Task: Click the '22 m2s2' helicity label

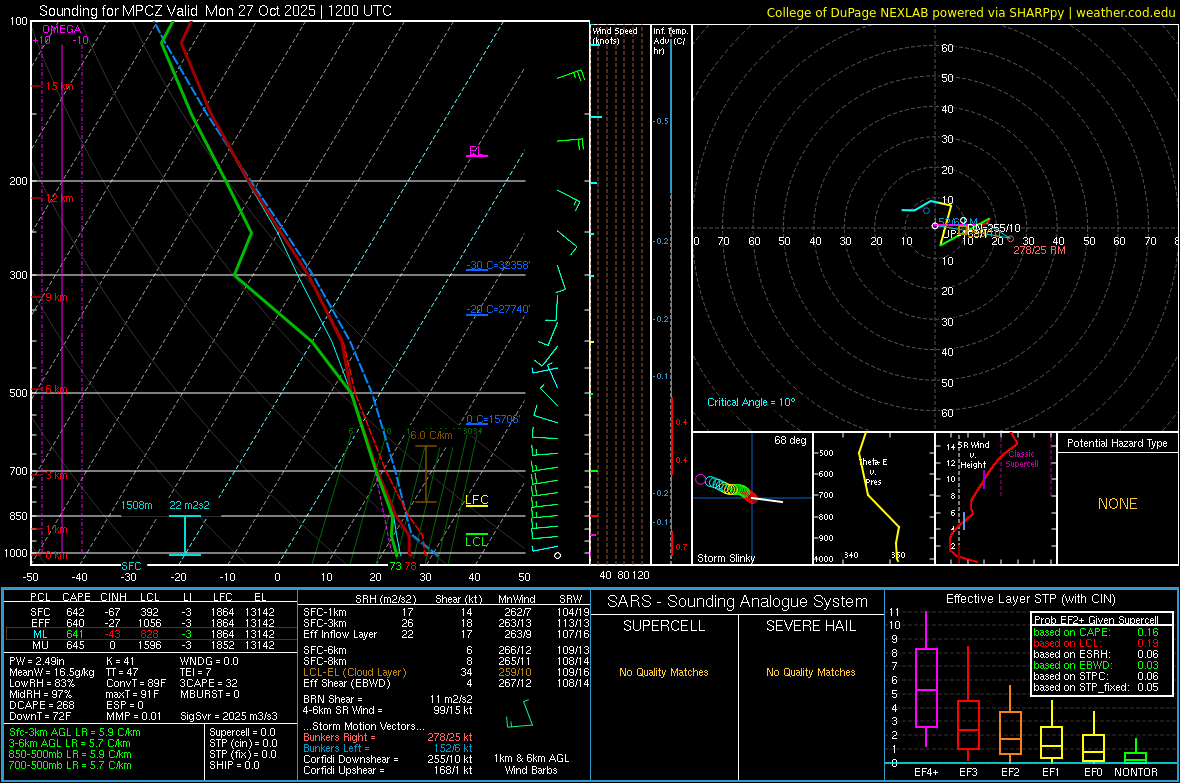Action: pyautogui.click(x=190, y=505)
